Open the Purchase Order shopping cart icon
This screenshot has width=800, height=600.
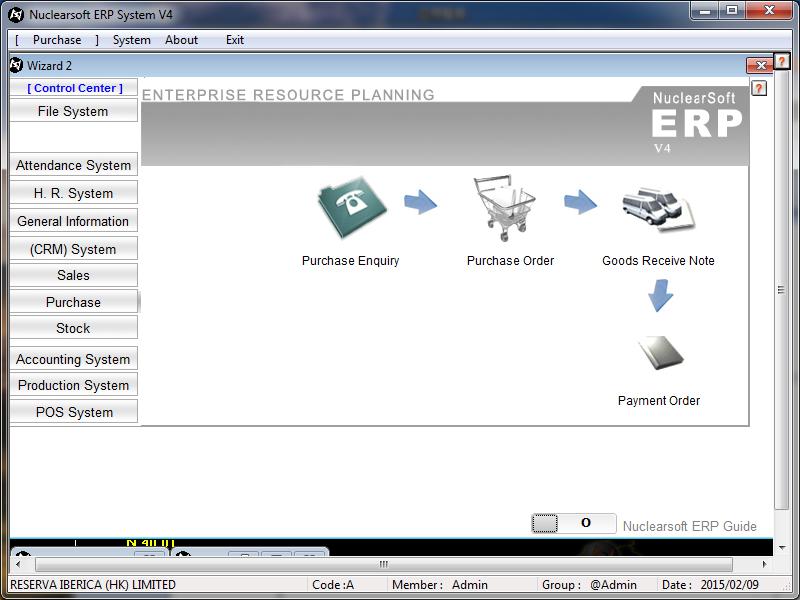504,207
